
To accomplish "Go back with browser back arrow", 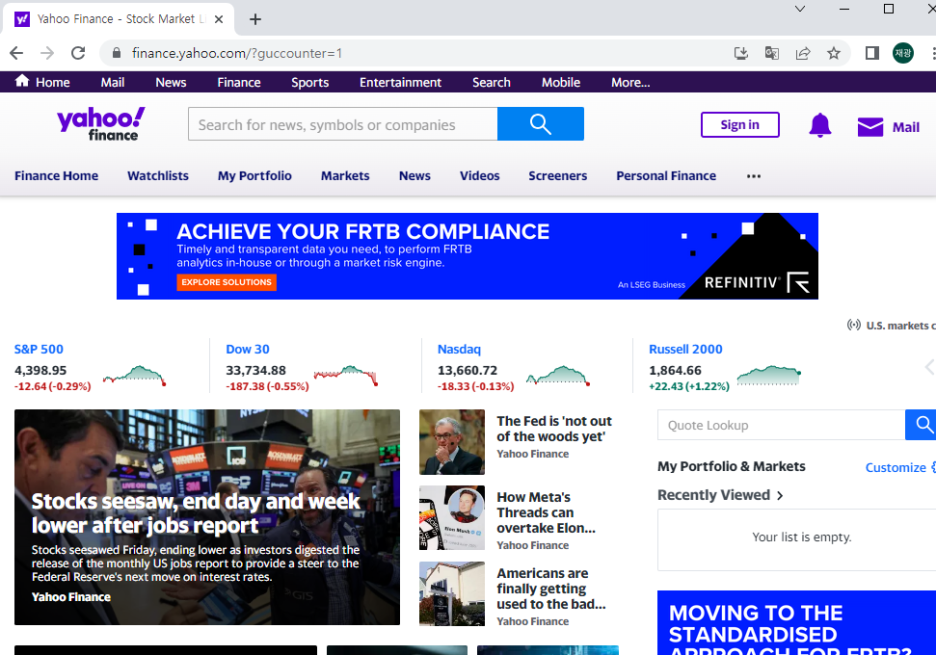I will [x=17, y=53].
